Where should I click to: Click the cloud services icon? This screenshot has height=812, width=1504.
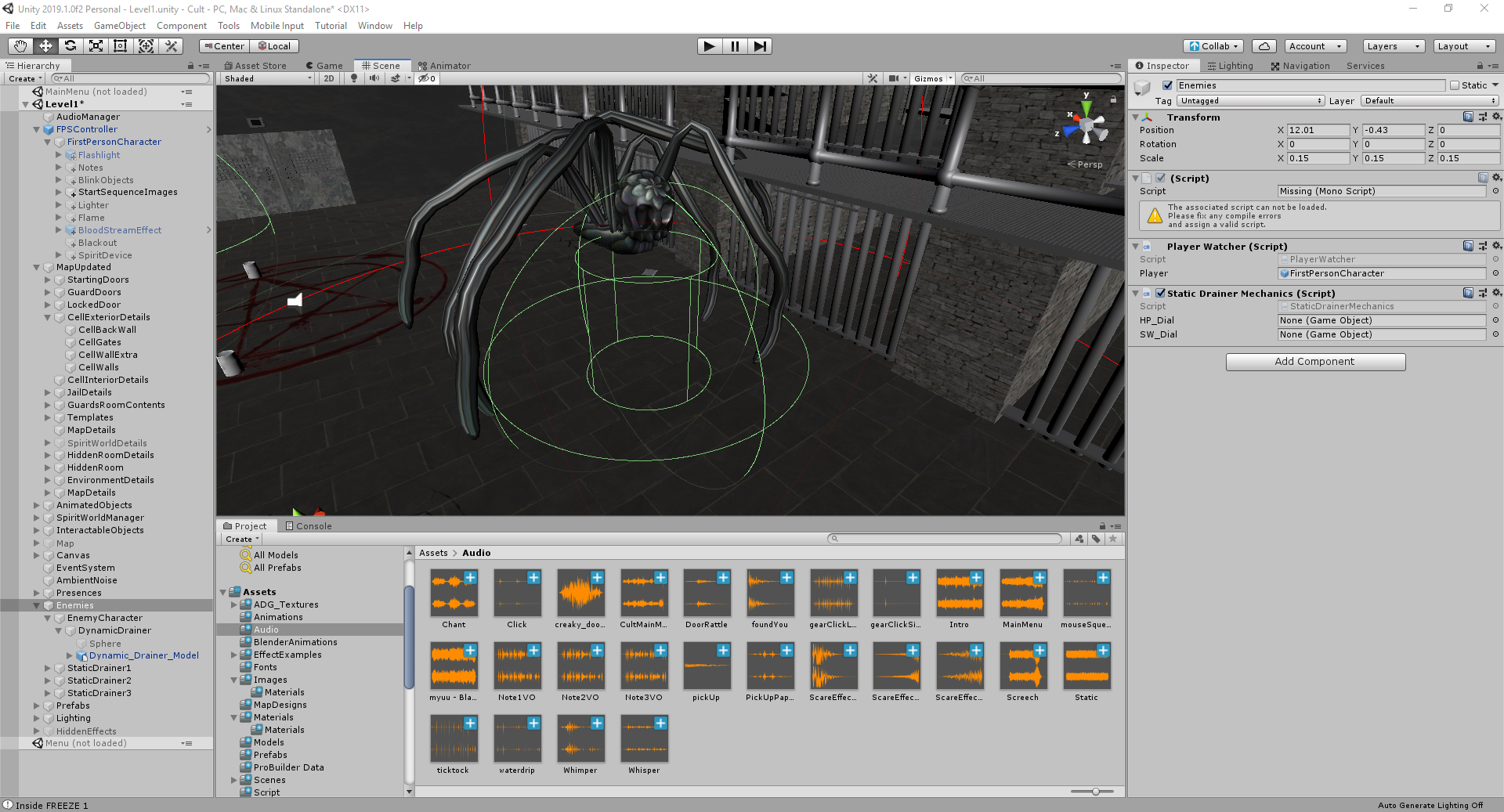click(x=1264, y=46)
